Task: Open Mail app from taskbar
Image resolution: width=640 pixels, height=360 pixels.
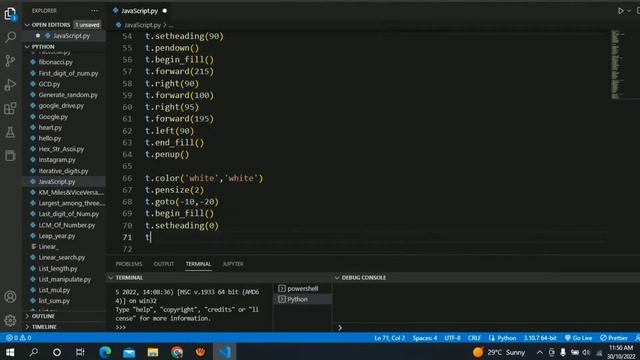Action: point(129,352)
